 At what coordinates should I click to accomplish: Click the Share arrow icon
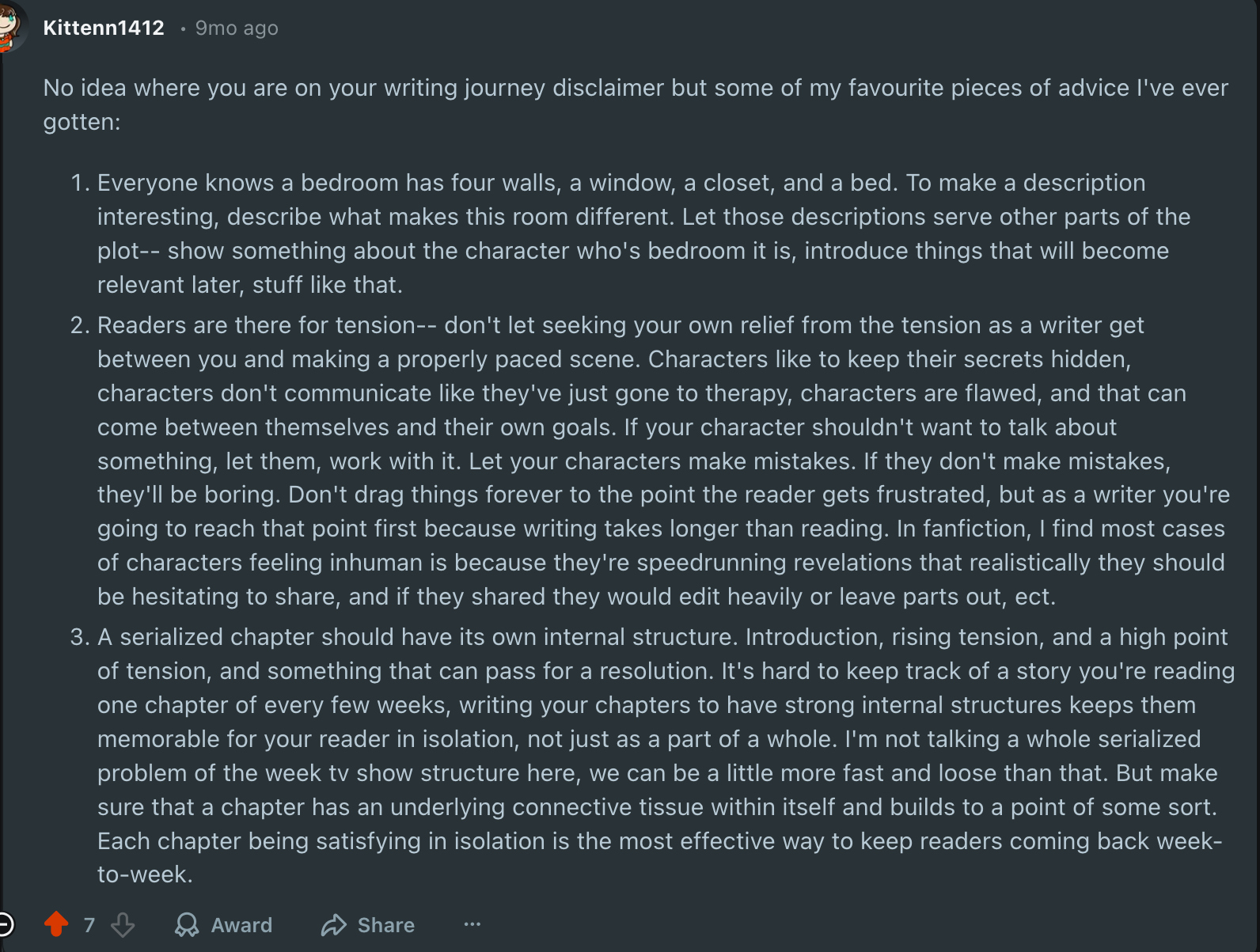(x=334, y=924)
